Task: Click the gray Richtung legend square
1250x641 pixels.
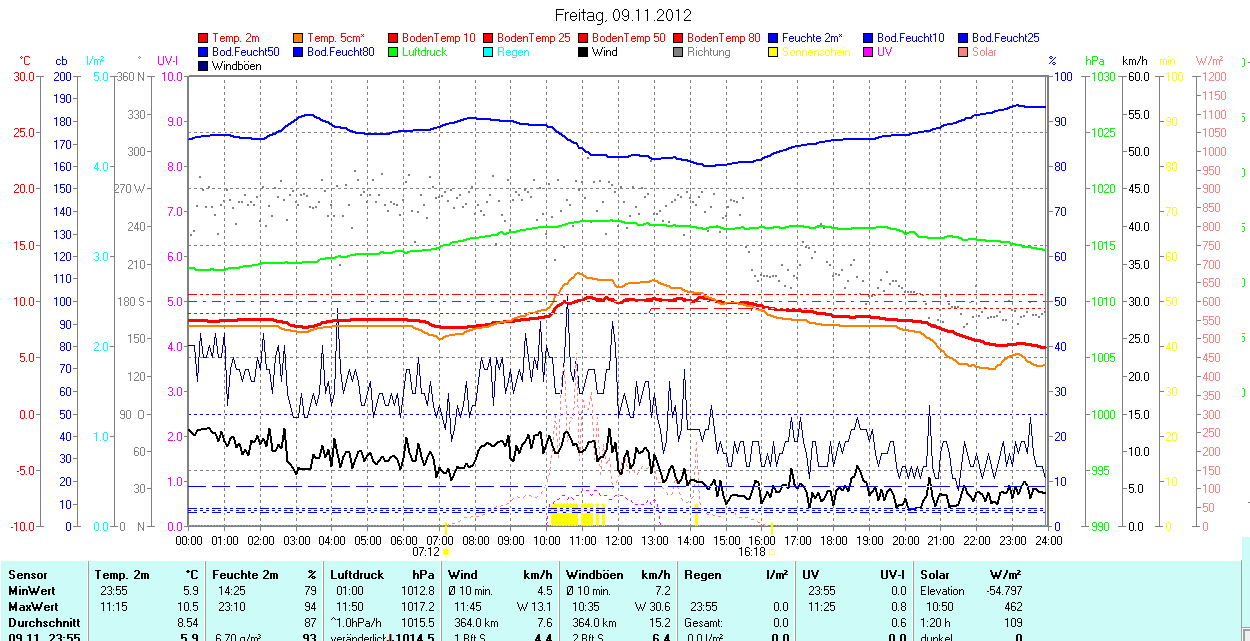Action: click(x=679, y=52)
